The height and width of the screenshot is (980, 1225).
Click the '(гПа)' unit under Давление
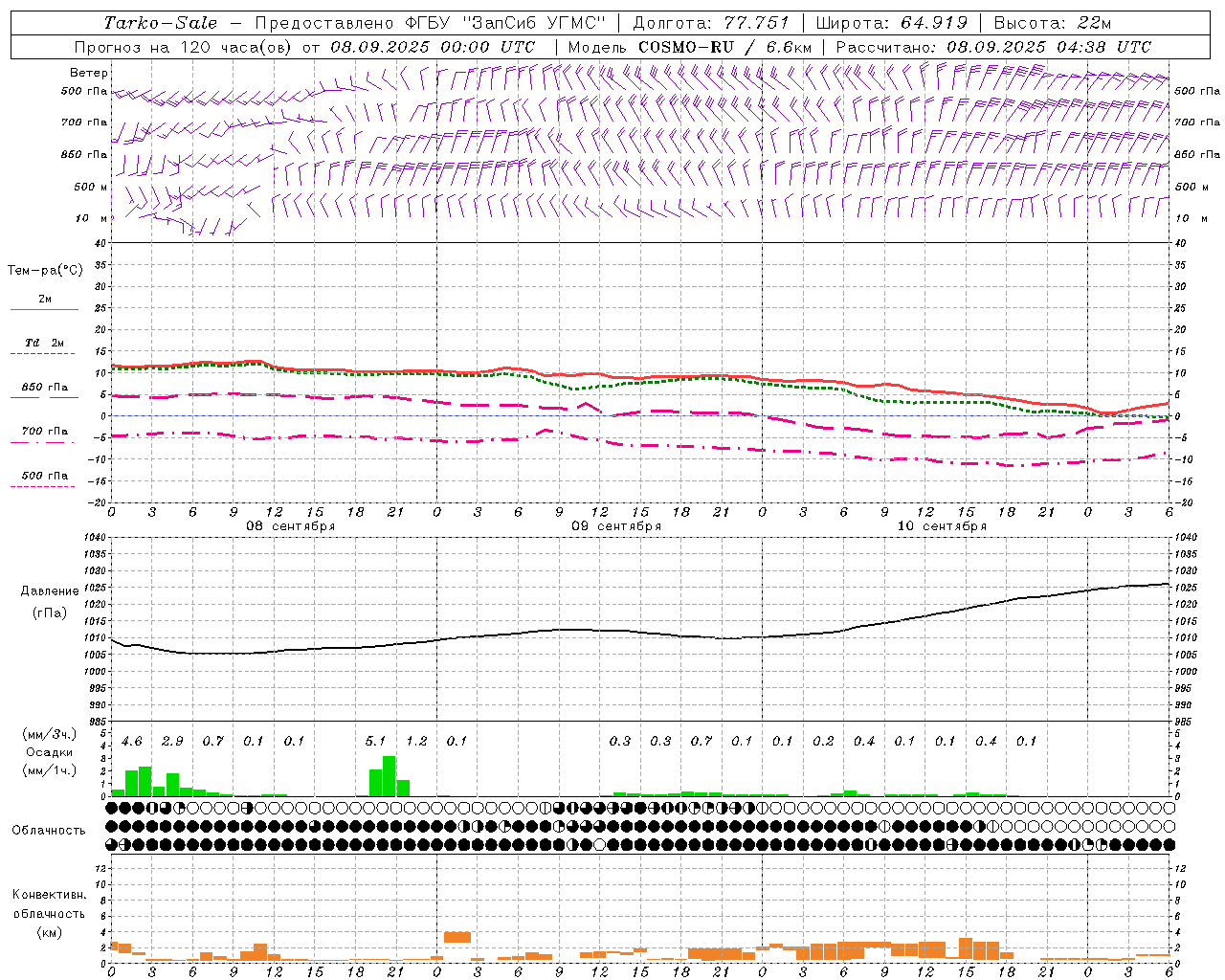point(50,612)
